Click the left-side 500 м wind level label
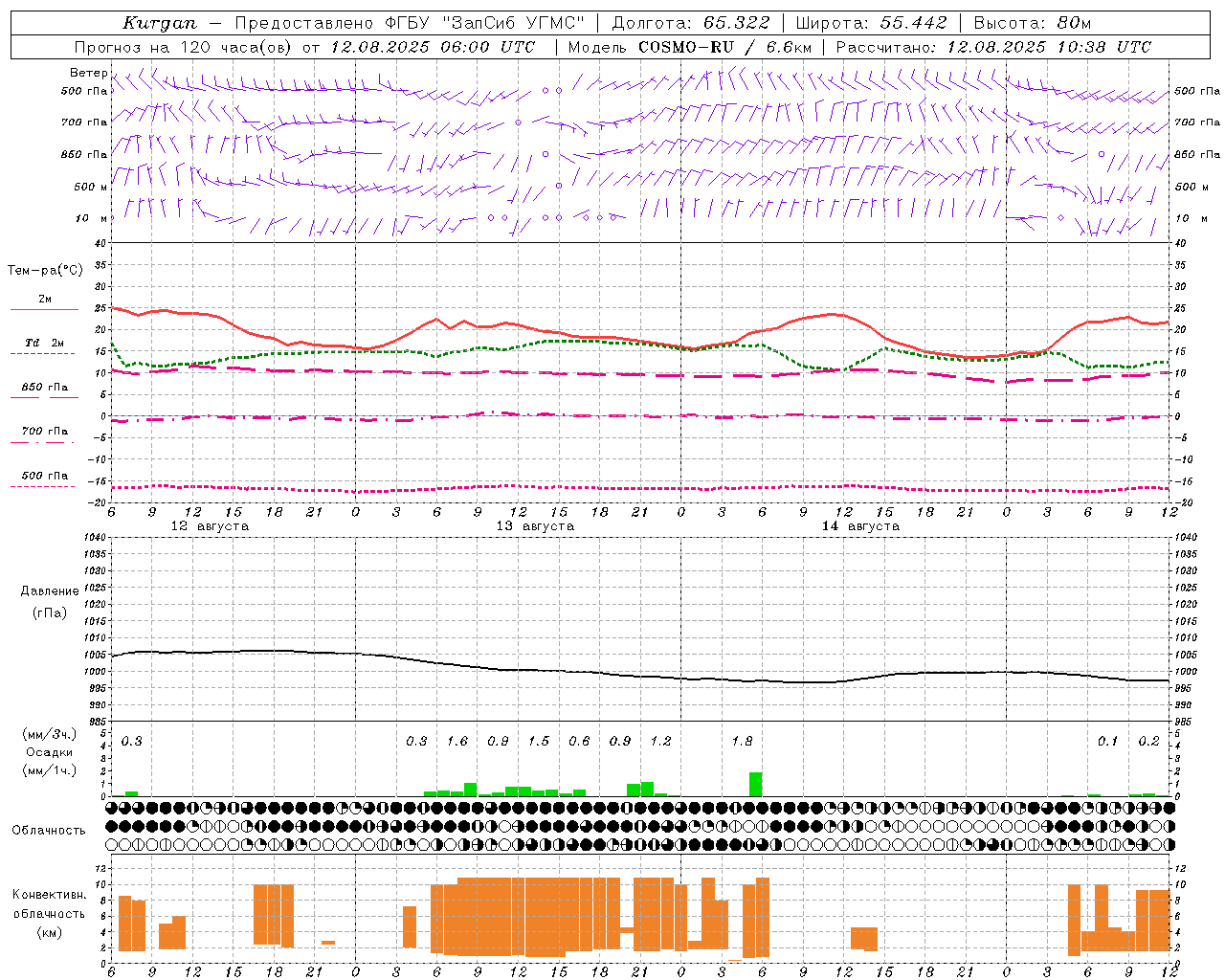The height and width of the screenshot is (980, 1225). click(x=90, y=187)
